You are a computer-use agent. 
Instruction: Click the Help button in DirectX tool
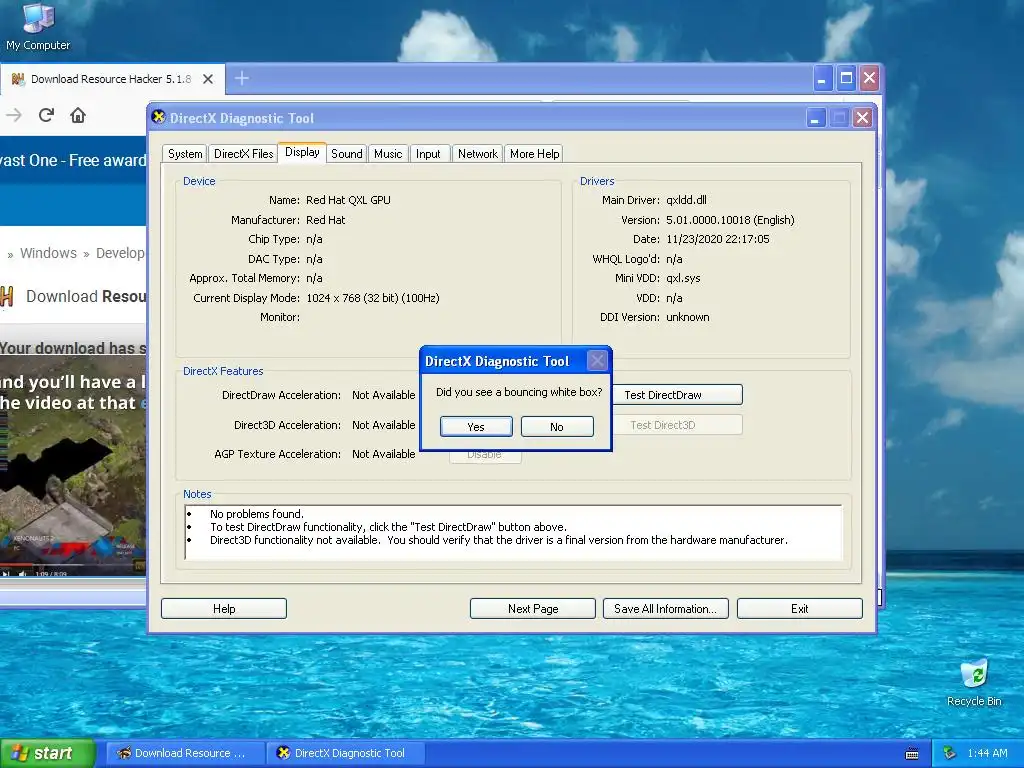(x=224, y=608)
